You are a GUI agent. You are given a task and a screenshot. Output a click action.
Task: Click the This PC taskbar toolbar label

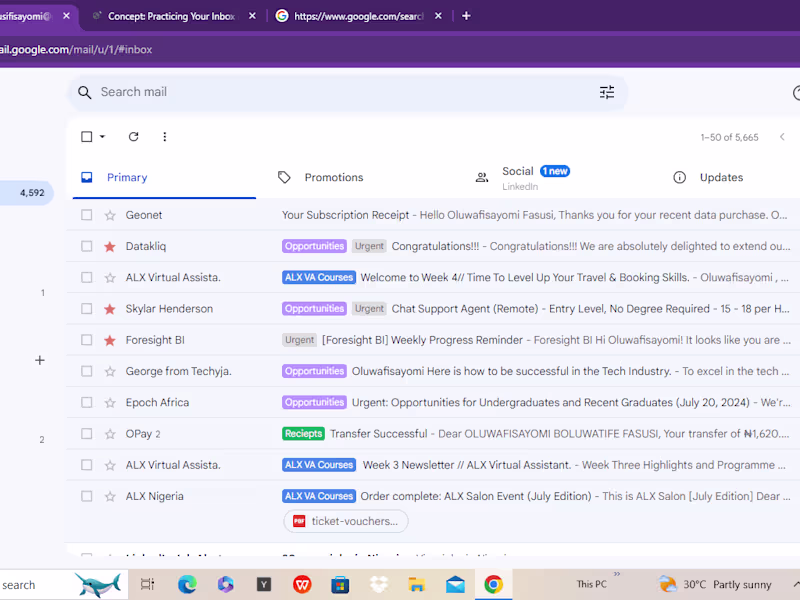tap(591, 584)
